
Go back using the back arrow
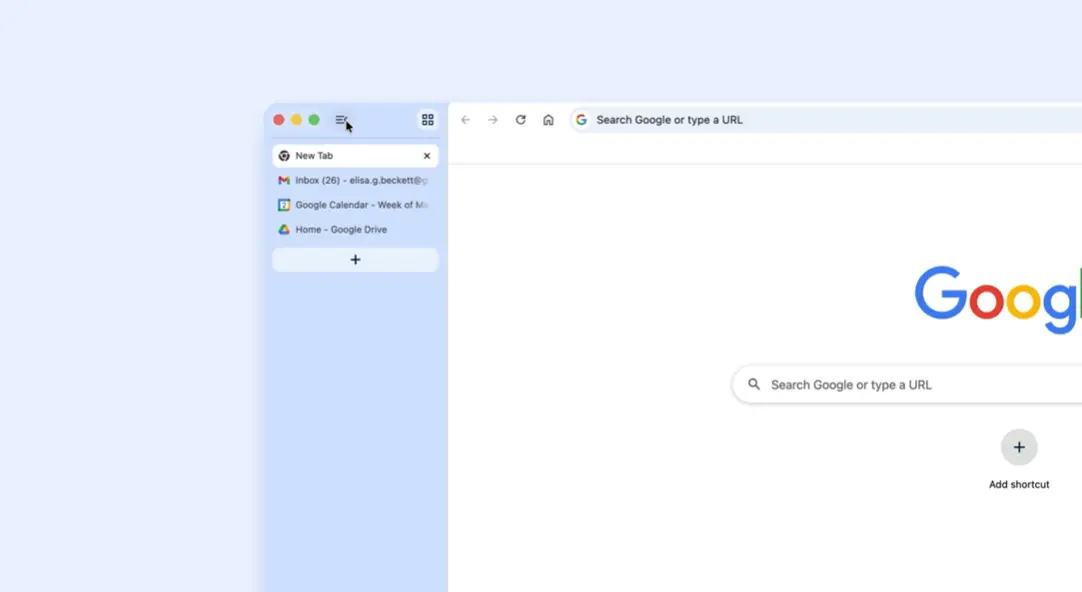pyautogui.click(x=465, y=120)
